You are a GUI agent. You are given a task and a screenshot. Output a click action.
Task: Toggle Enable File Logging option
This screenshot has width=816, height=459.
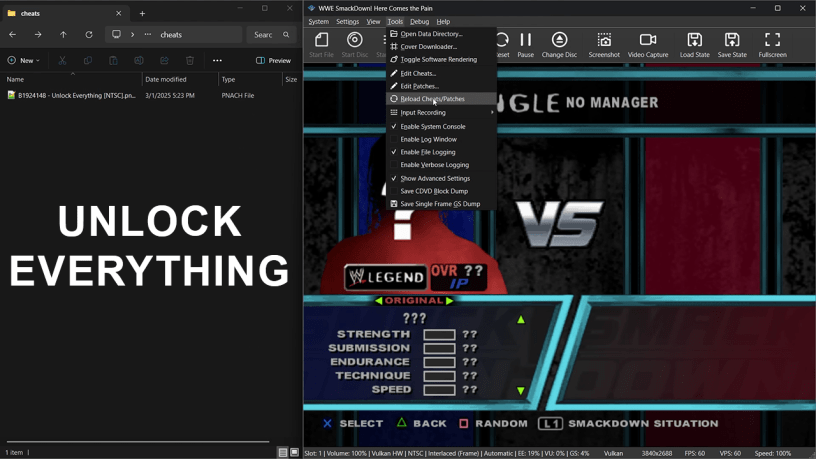coord(427,152)
